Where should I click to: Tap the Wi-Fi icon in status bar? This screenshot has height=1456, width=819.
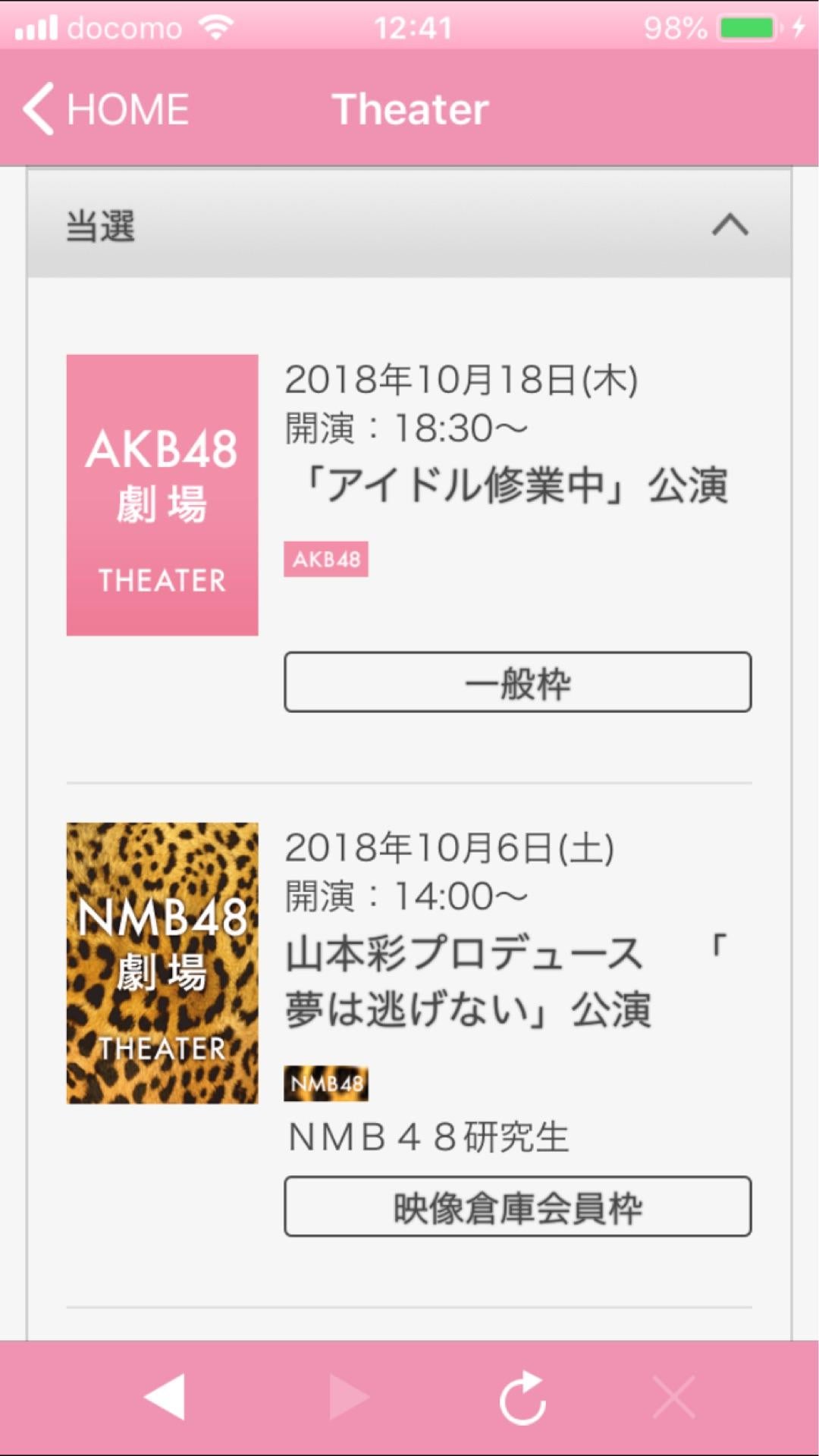(216, 28)
